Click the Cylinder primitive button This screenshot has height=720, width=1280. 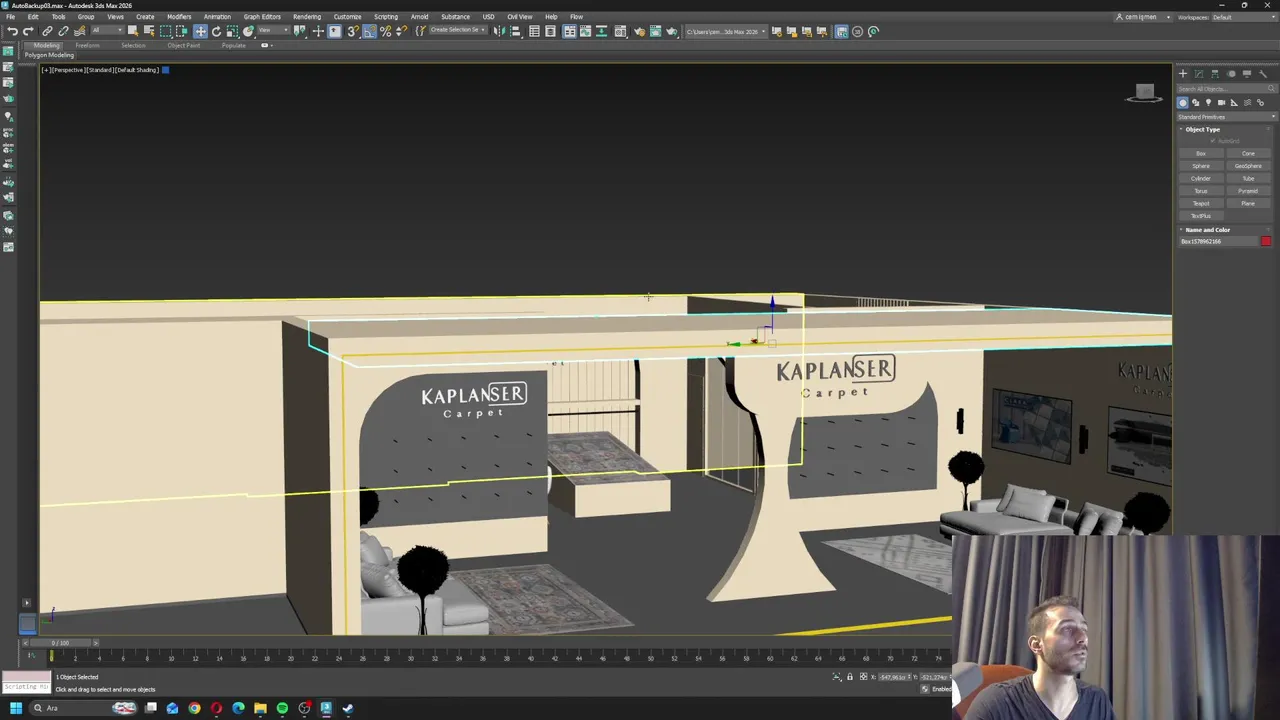[1201, 178]
